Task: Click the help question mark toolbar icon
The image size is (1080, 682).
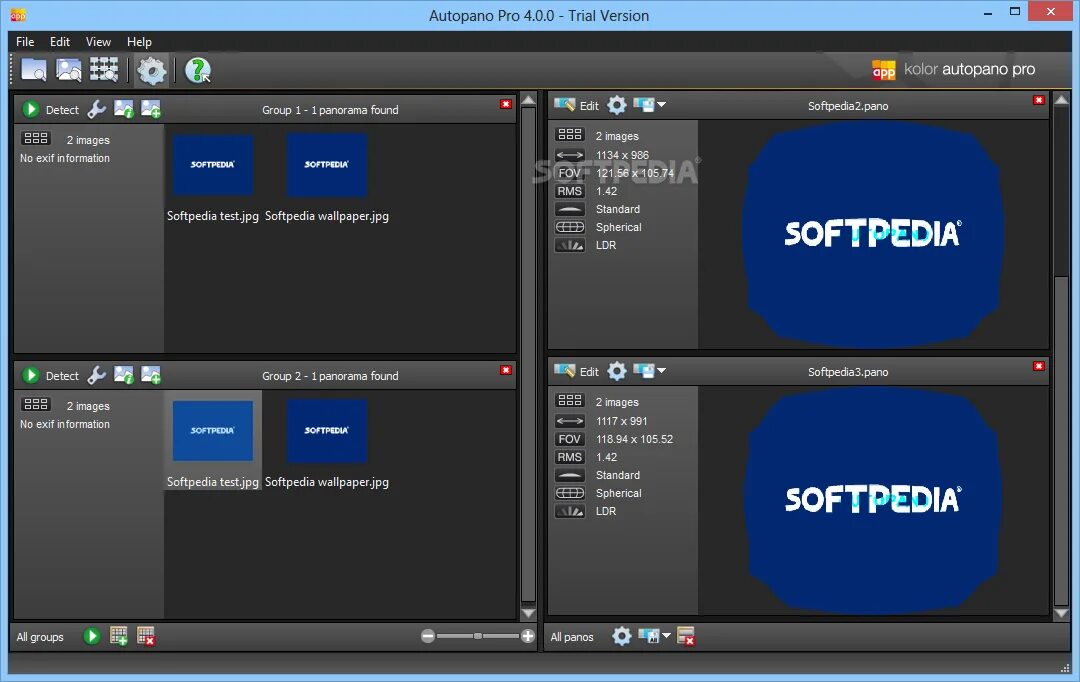Action: click(x=198, y=70)
